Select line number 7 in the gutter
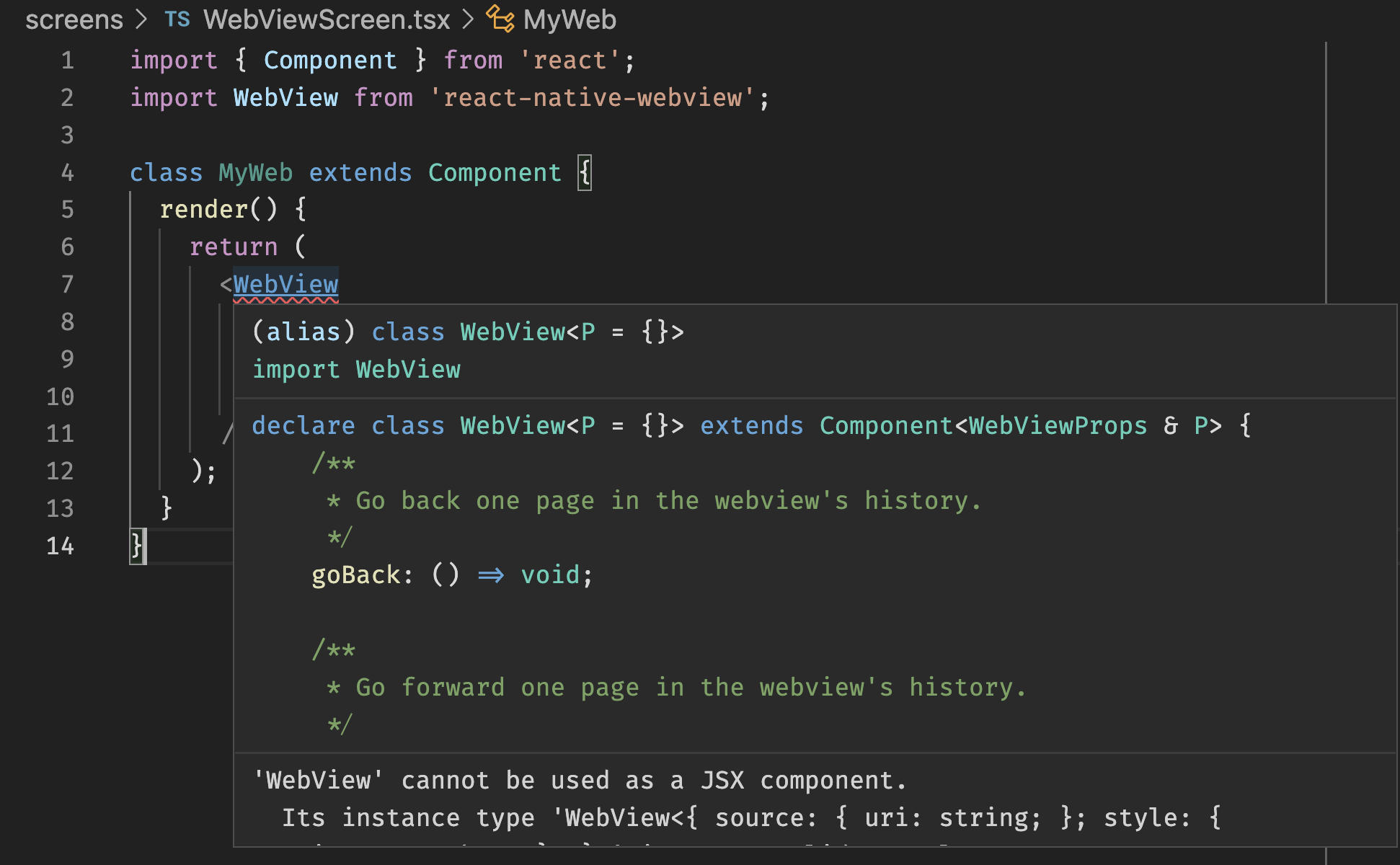1400x865 pixels. [67, 284]
